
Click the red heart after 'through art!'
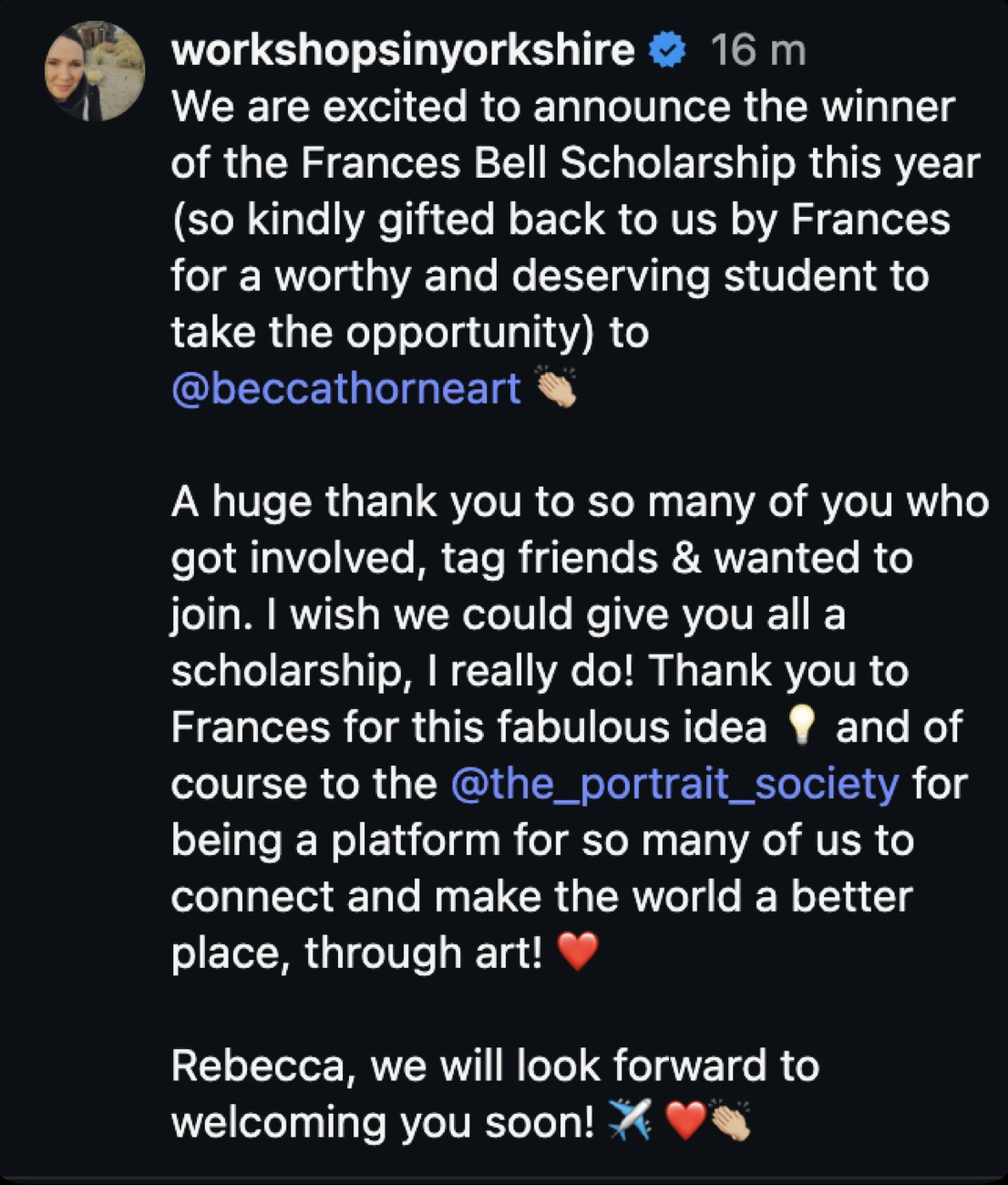pos(576,953)
